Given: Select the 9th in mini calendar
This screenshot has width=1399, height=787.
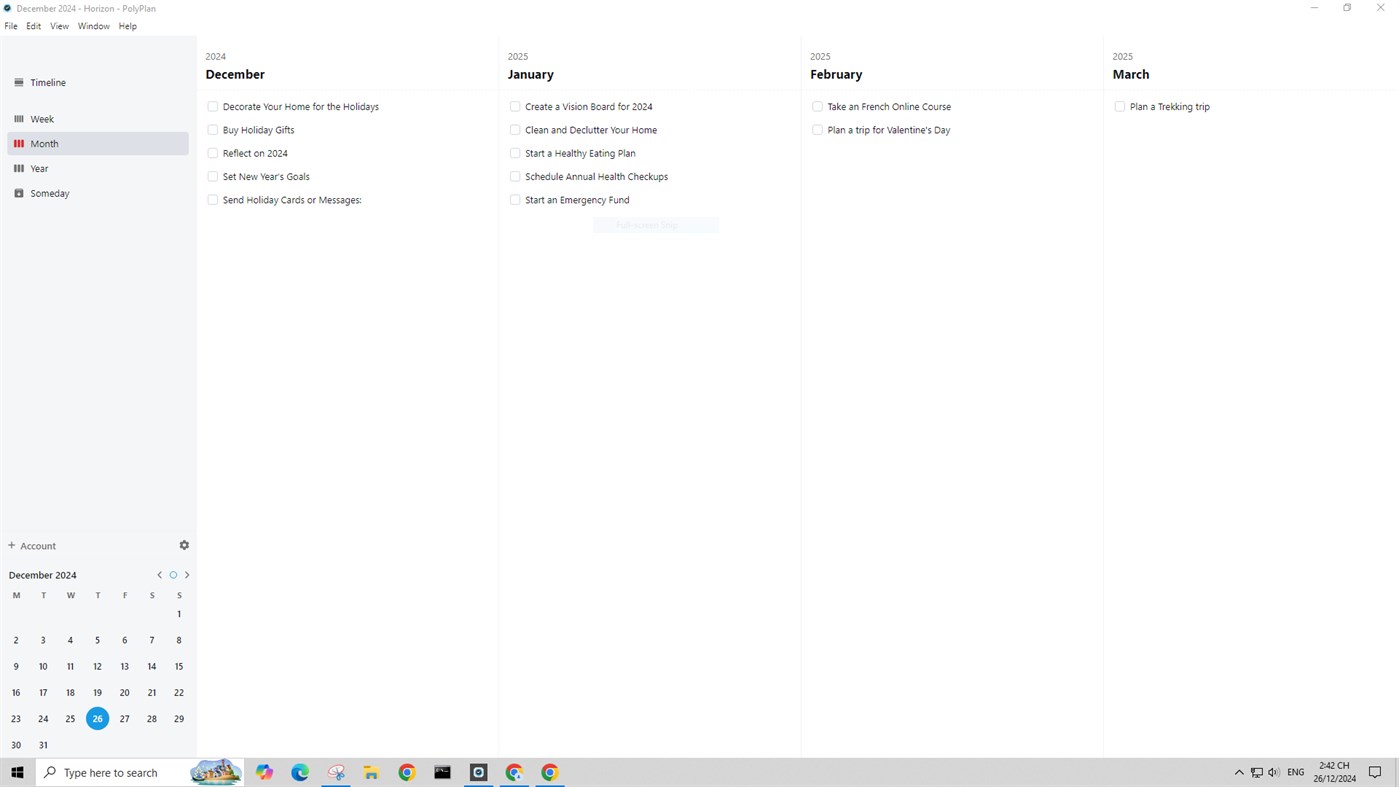Looking at the screenshot, I should (16, 666).
